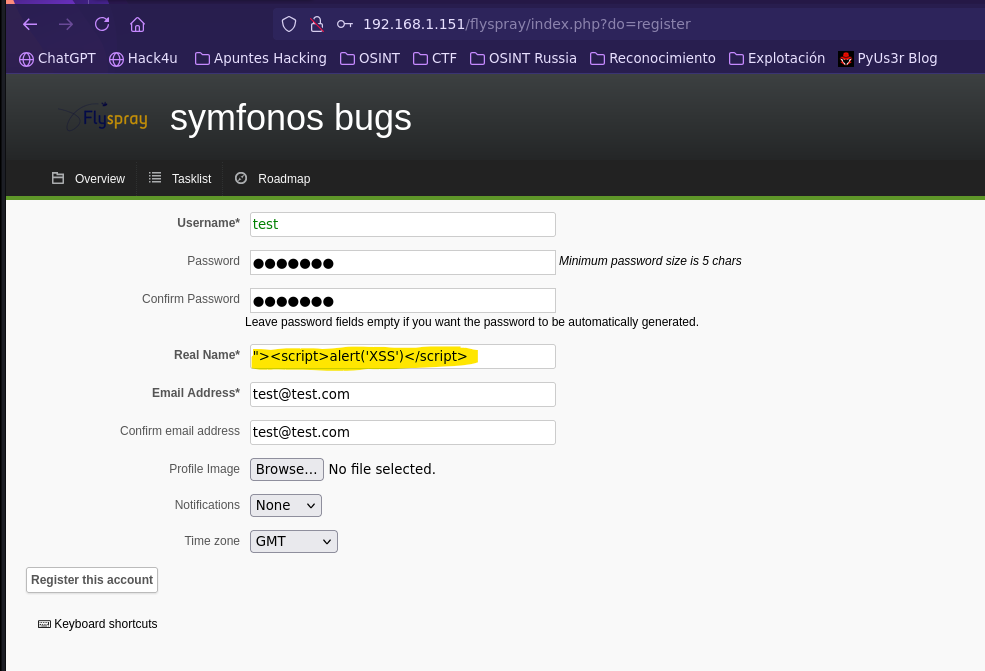Viewport: 985px width, 671px height.
Task: Click the insecure connection lock icon
Action: 317,25
